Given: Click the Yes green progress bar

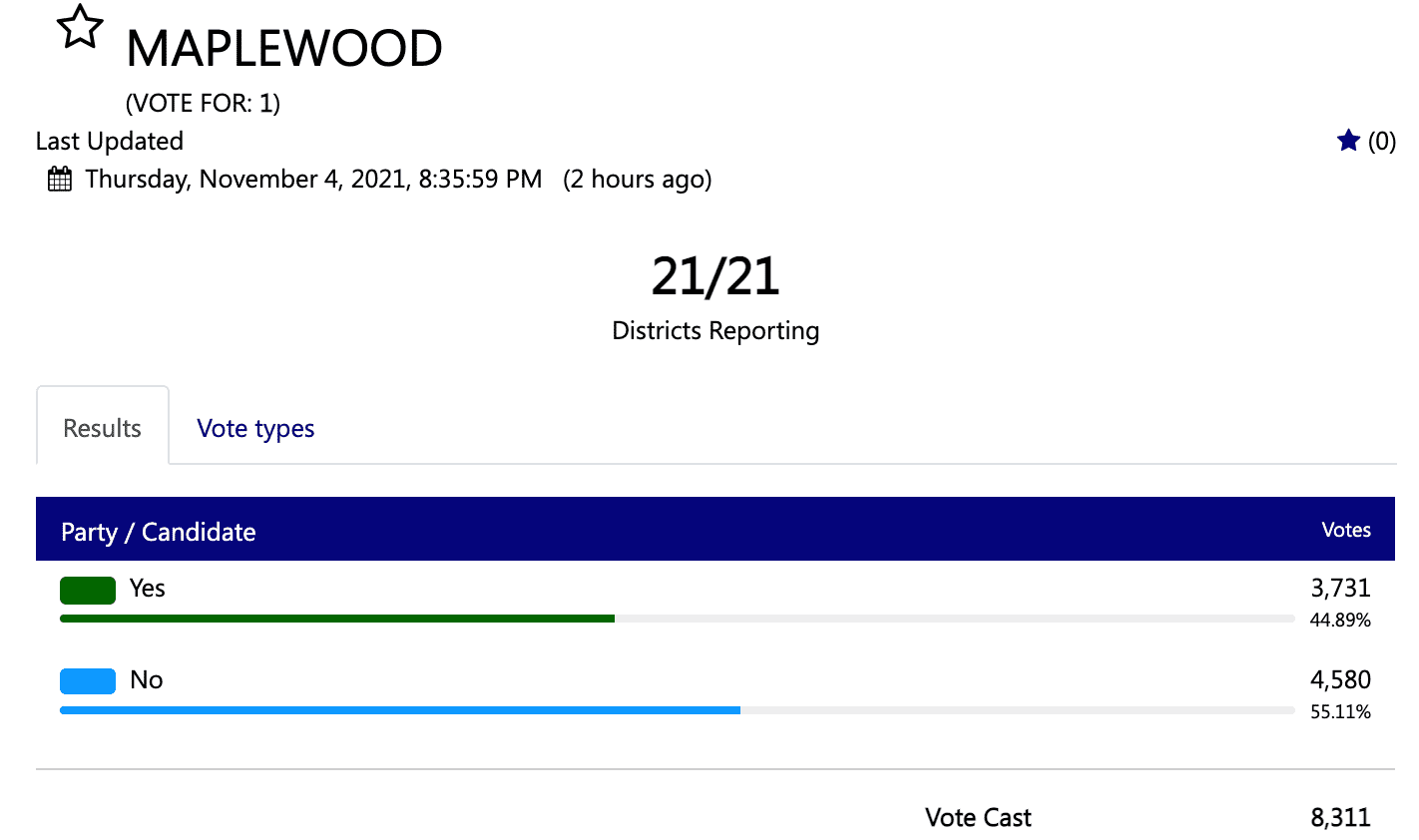Looking at the screenshot, I should coord(337,619).
